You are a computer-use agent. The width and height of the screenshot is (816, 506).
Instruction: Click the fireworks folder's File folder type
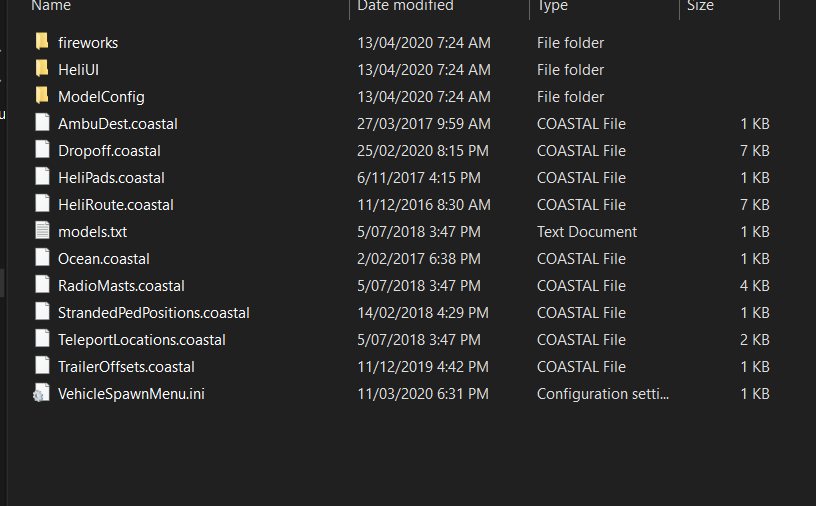tap(570, 43)
